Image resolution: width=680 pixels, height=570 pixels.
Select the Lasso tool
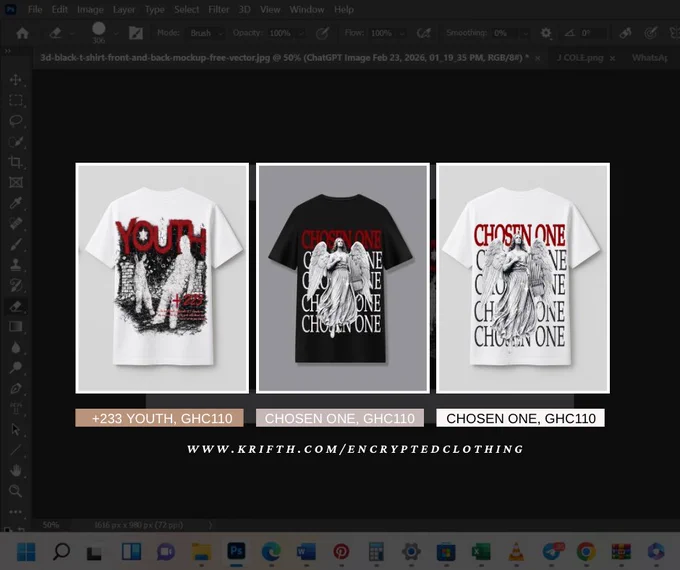(x=16, y=121)
